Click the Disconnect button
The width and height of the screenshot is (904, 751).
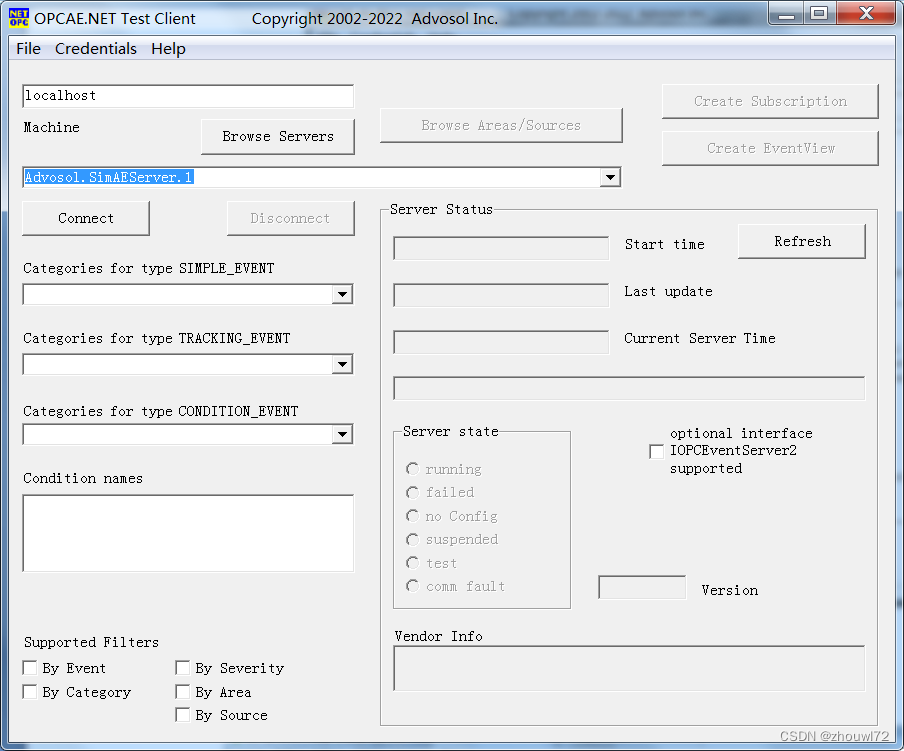point(291,218)
